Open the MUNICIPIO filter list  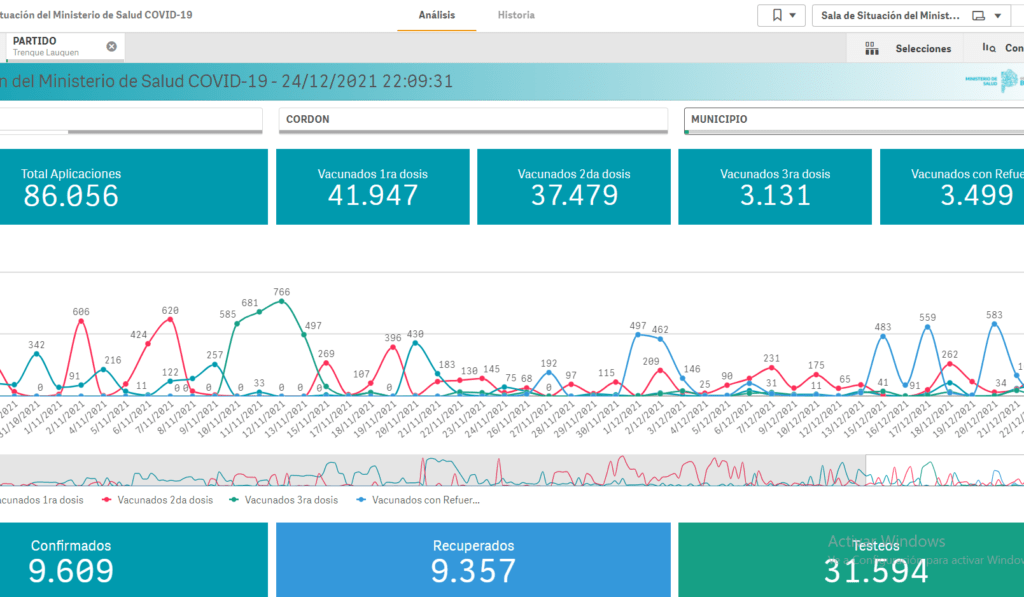[852, 119]
